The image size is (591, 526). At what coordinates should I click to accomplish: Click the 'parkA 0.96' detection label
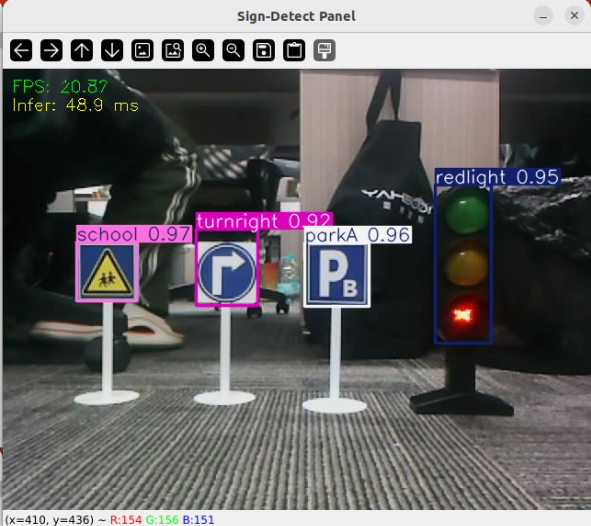tap(358, 235)
